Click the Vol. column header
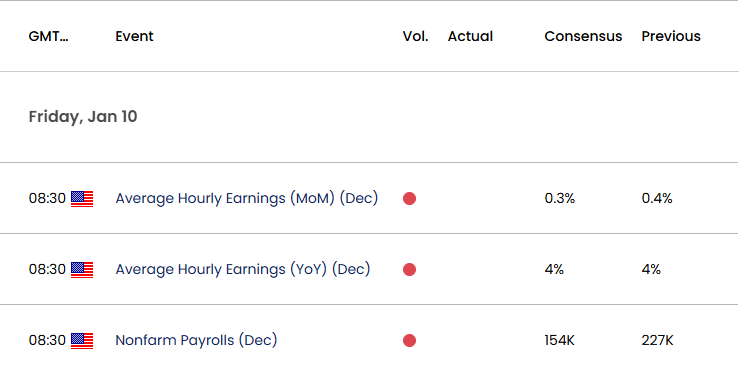The image size is (739, 373). point(415,36)
